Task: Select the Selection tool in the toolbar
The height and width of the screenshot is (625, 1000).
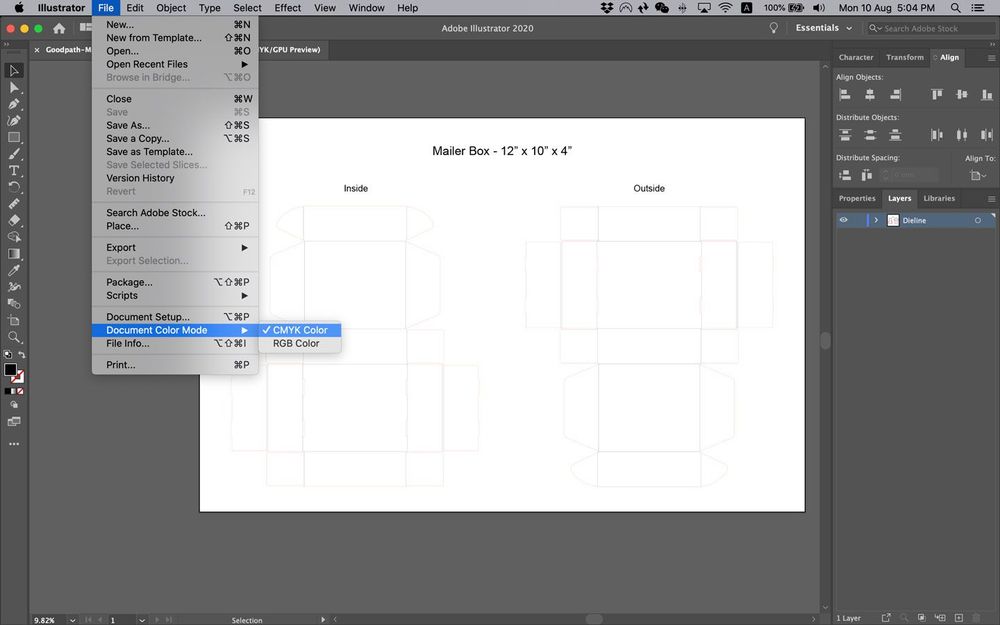Action: [x=14, y=70]
